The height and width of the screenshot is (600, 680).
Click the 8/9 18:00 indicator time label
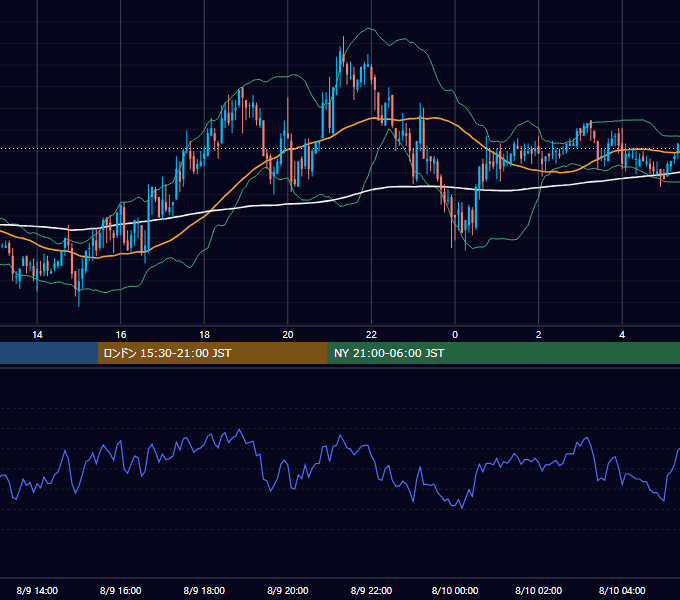(x=204, y=590)
